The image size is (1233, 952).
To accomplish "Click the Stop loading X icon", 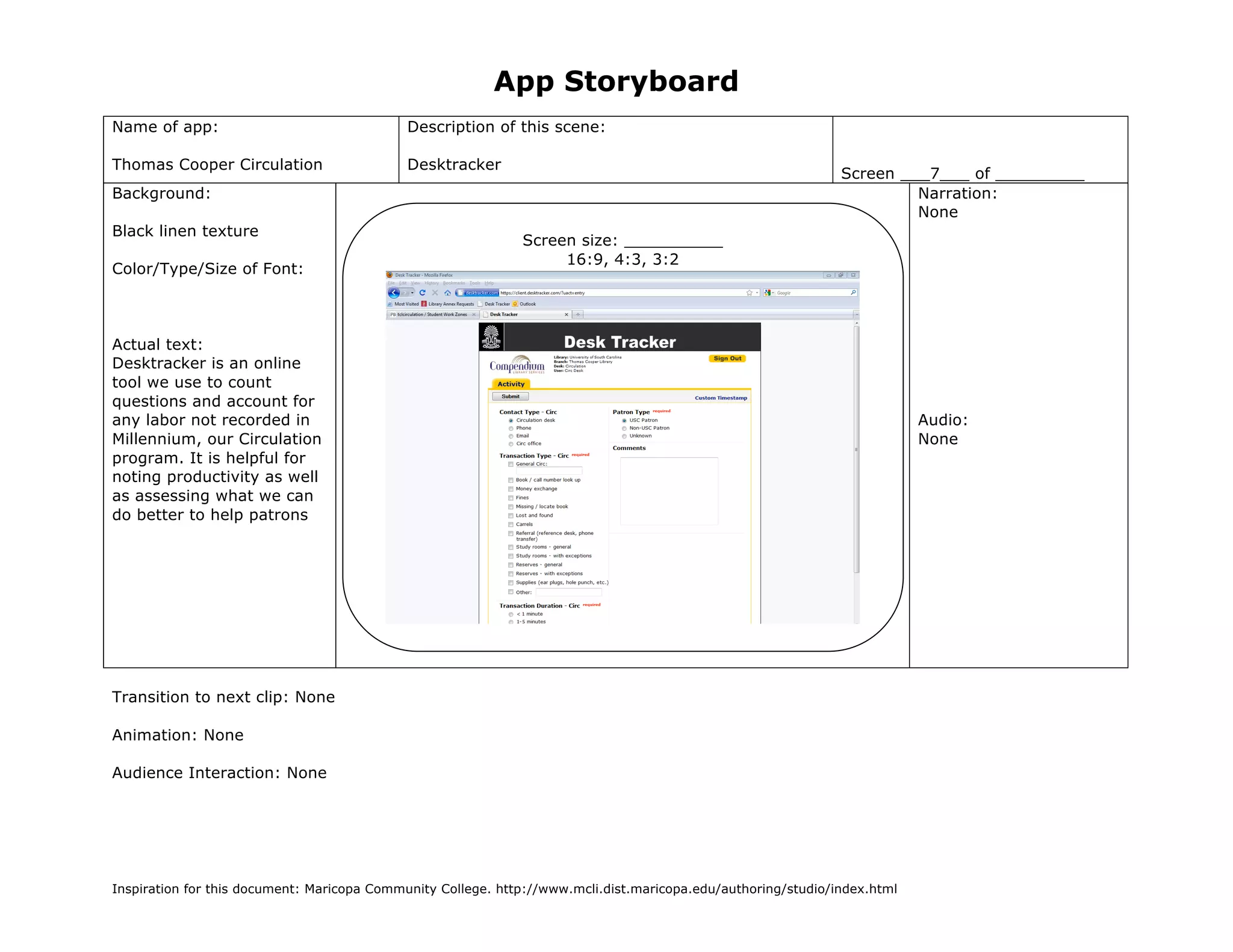I will (435, 293).
